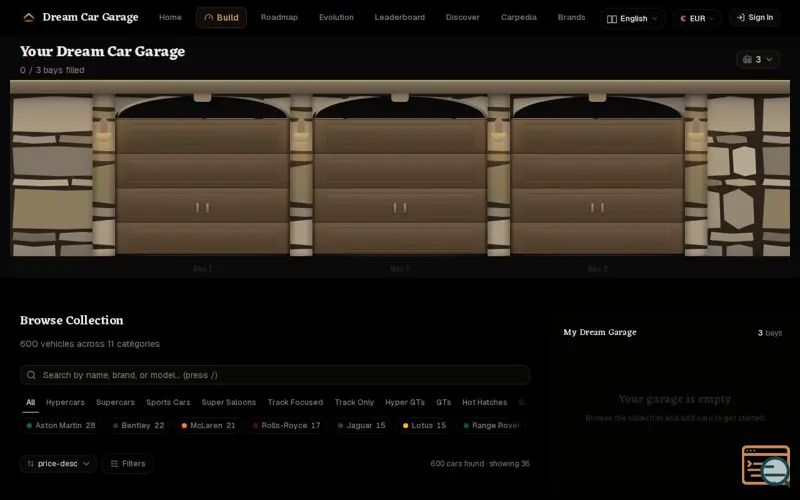Show Hot Hatches category
Screen dimensions: 800x500
coord(485,402)
